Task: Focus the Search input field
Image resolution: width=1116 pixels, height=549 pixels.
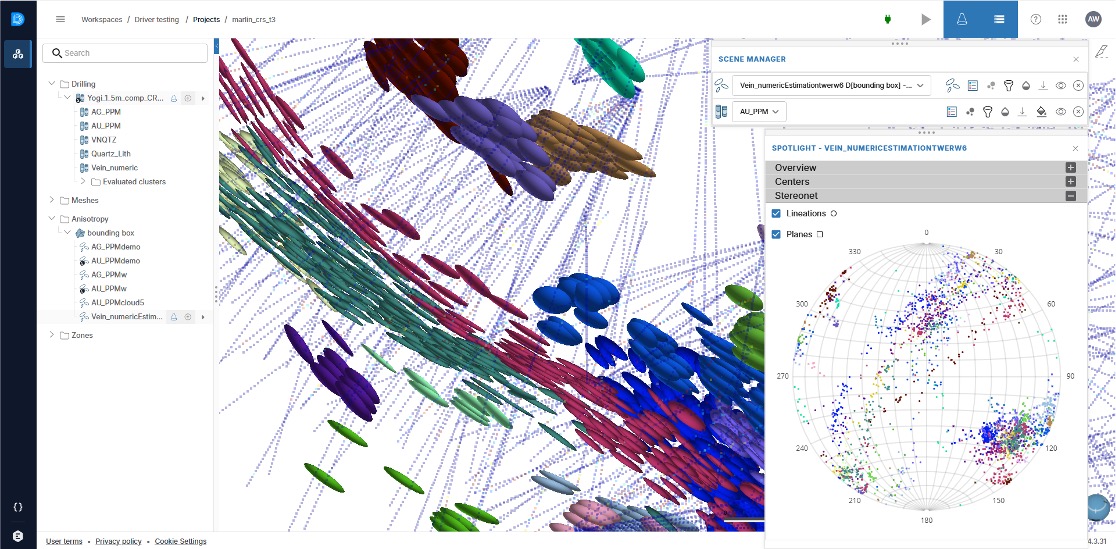Action: [x=125, y=53]
